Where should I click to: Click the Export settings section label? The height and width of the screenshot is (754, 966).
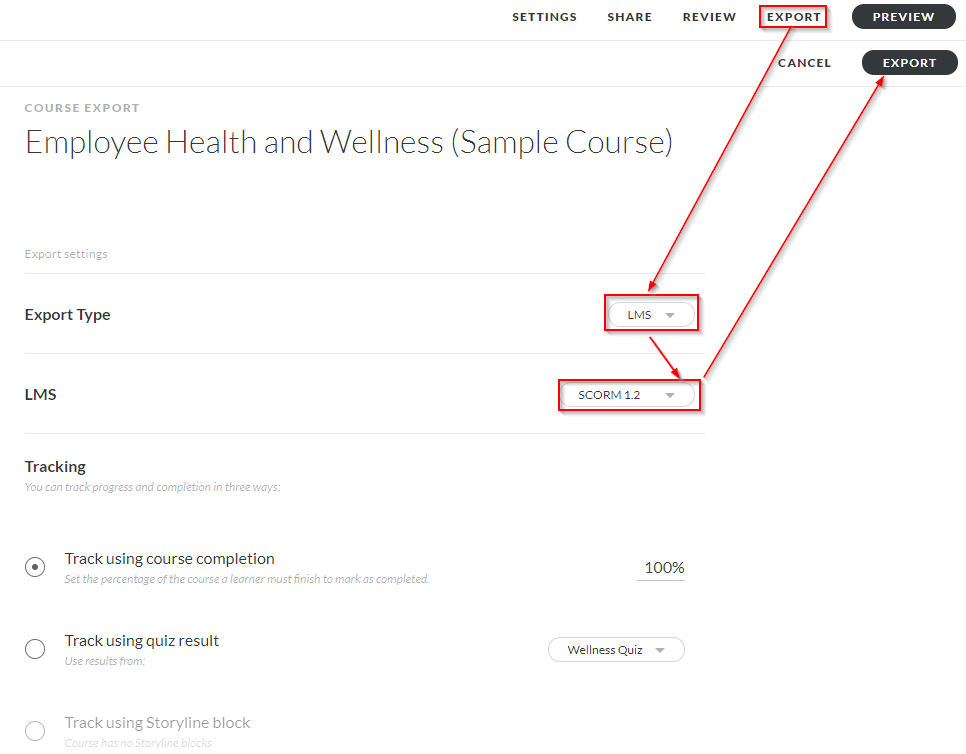tap(66, 253)
